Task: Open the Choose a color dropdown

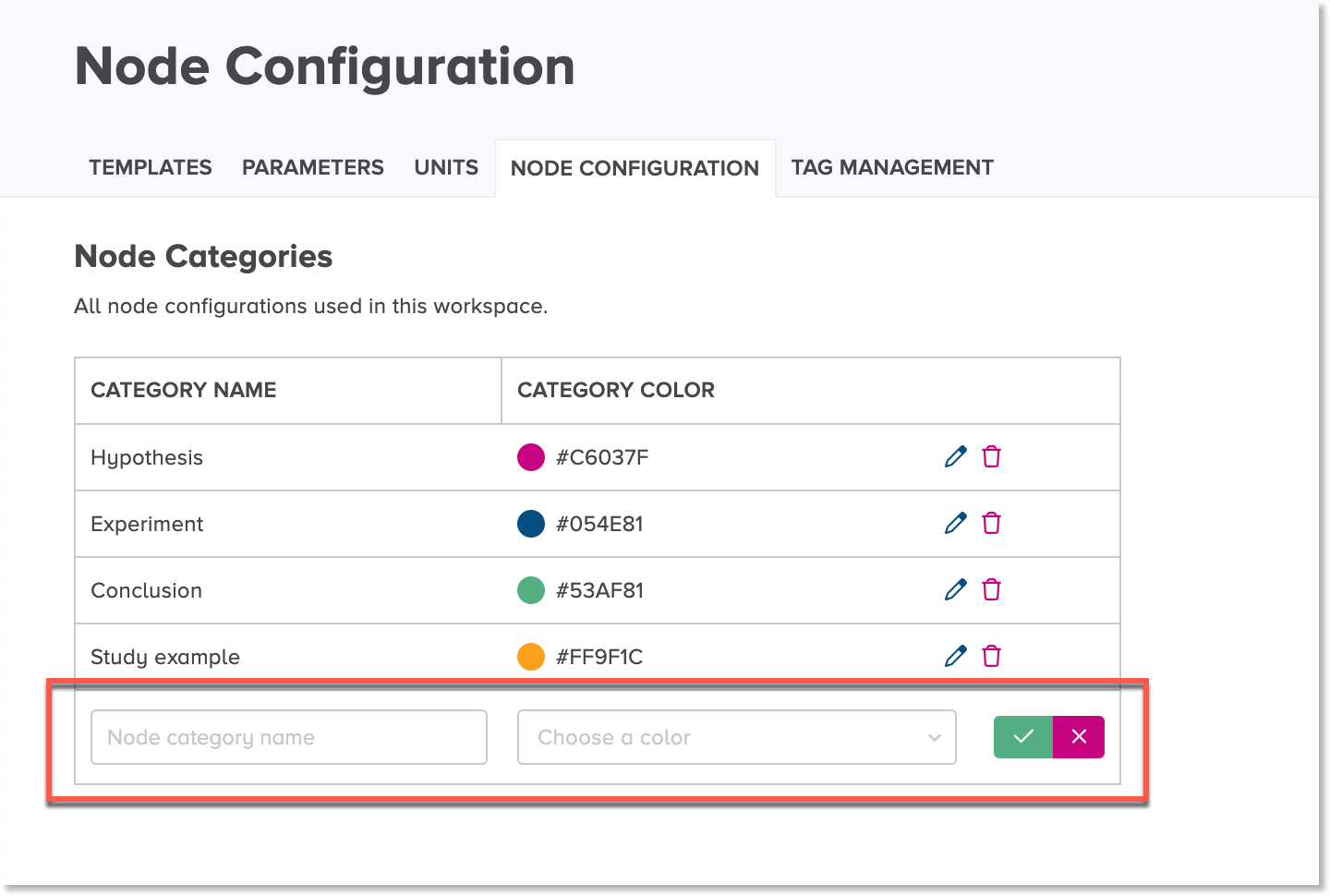Action: tap(737, 737)
